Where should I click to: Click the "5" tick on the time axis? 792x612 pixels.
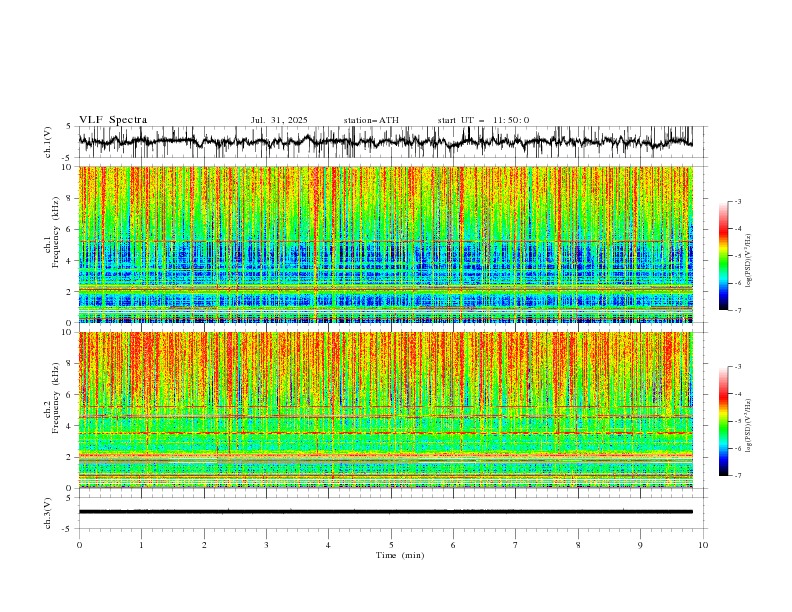click(391, 545)
